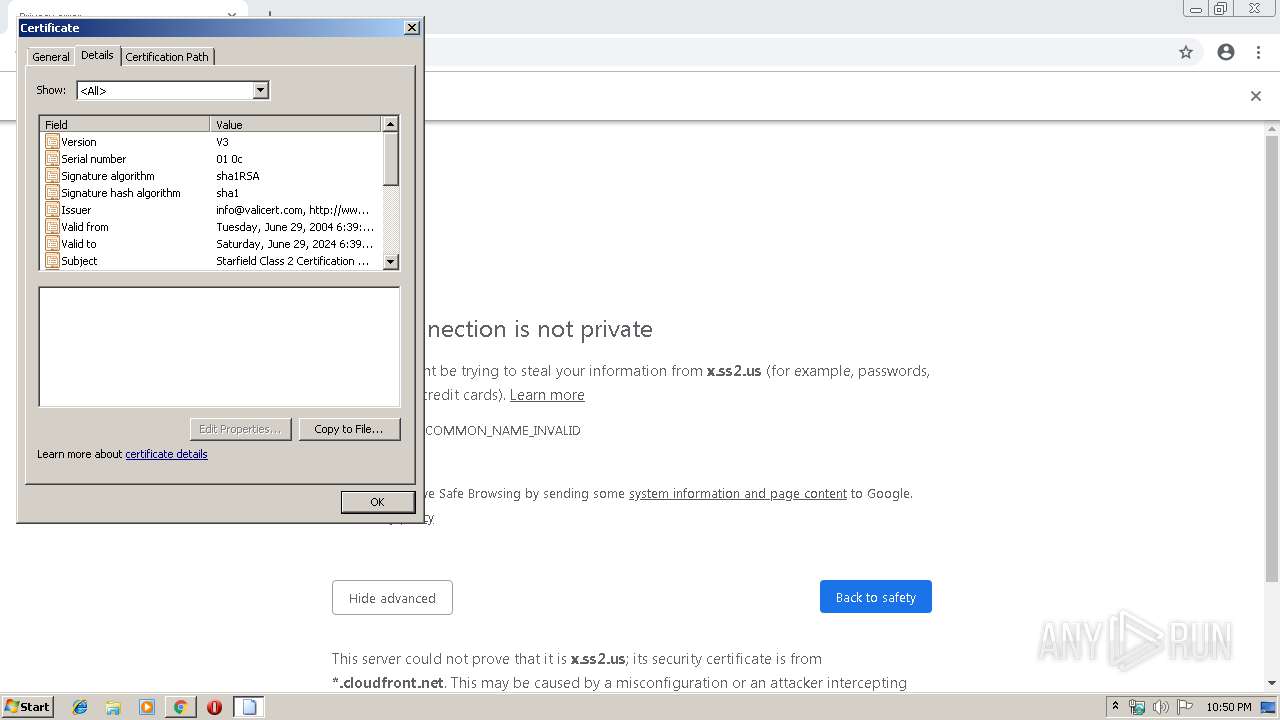Select the Signature algorithm field icon
The width and height of the screenshot is (1280, 720).
coord(52,176)
